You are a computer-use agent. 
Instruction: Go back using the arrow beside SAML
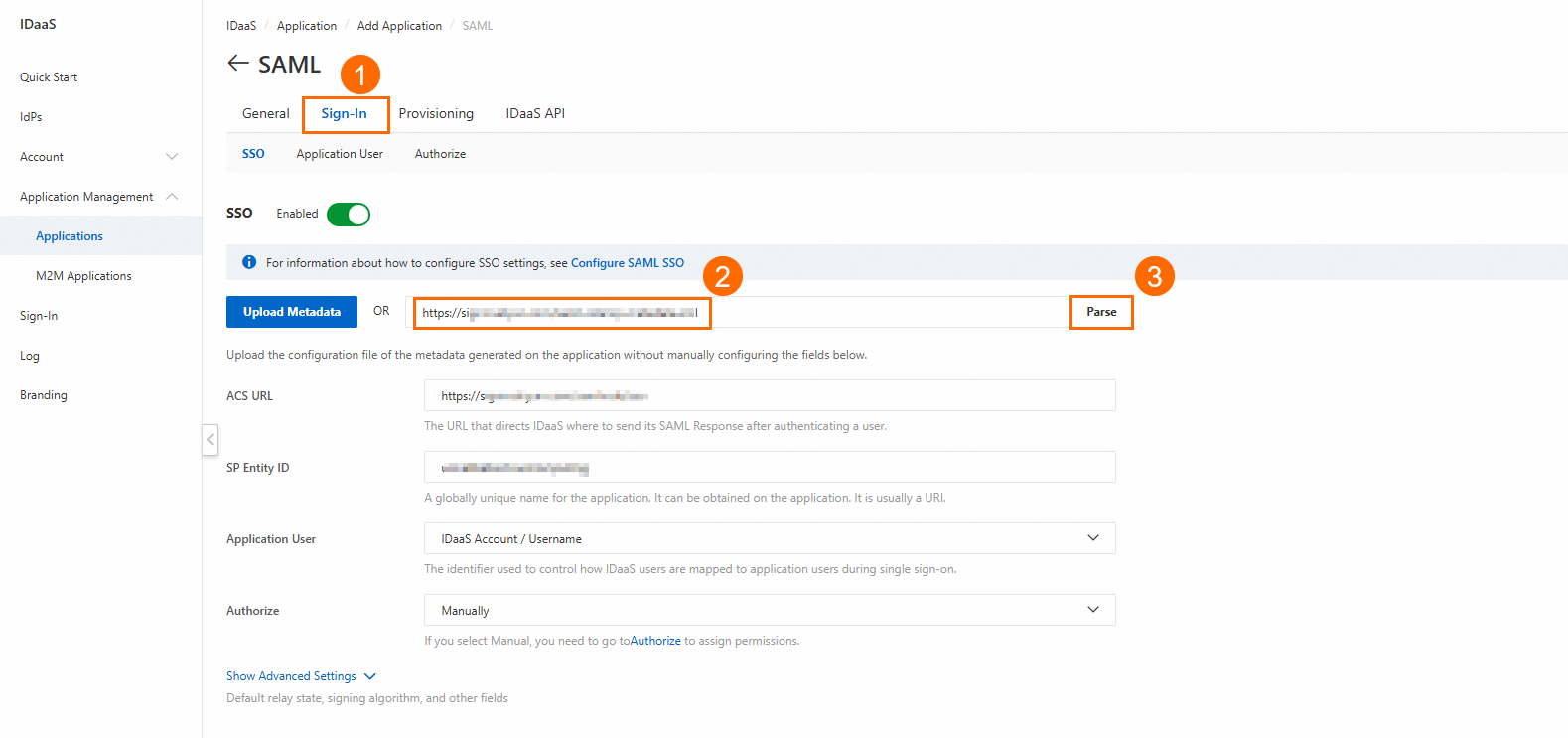[237, 64]
